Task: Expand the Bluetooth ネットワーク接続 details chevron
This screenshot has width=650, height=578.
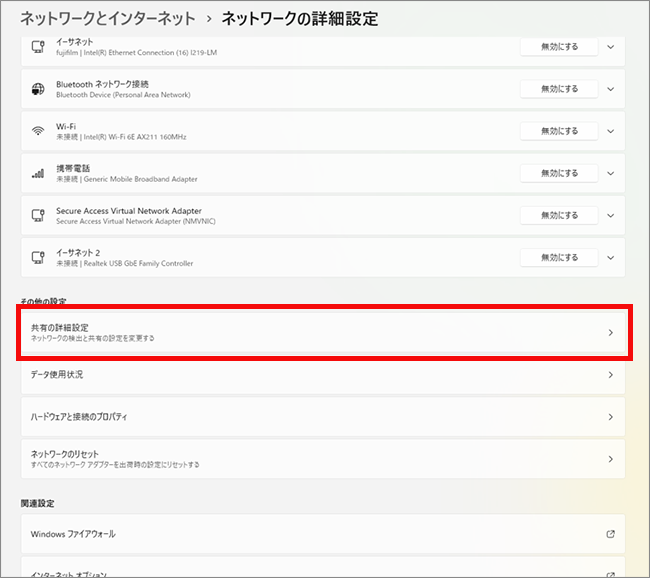Action: click(x=611, y=89)
